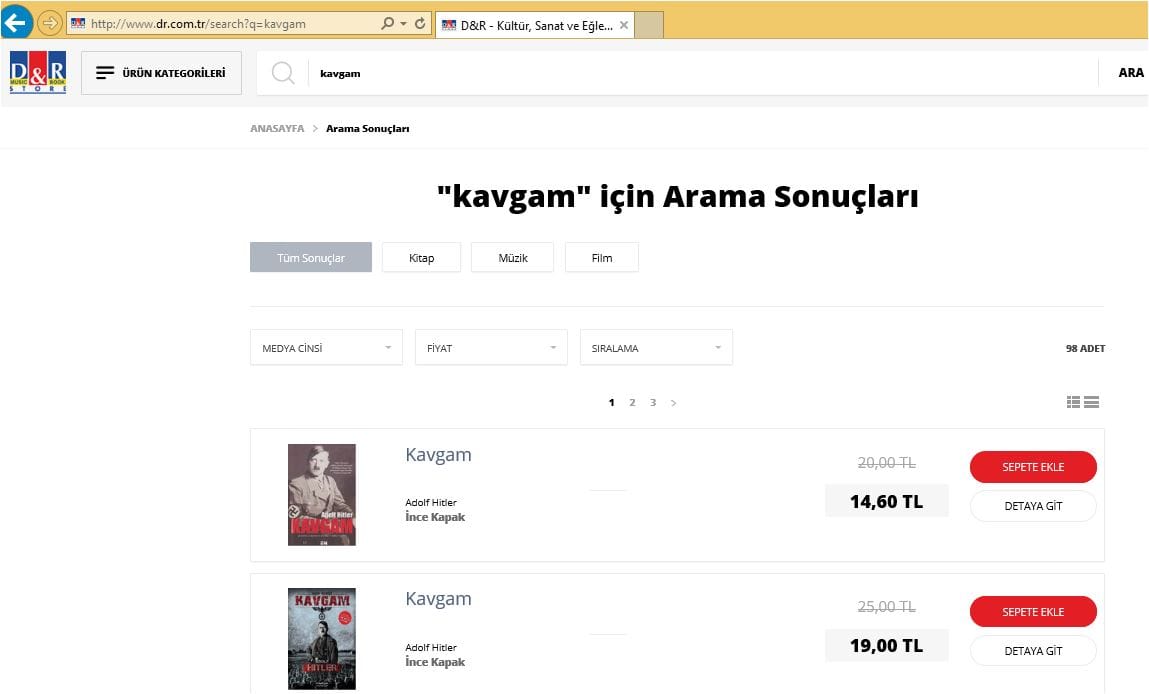Select the Film results tab
The width and height of the screenshot is (1149, 694).
pos(602,257)
